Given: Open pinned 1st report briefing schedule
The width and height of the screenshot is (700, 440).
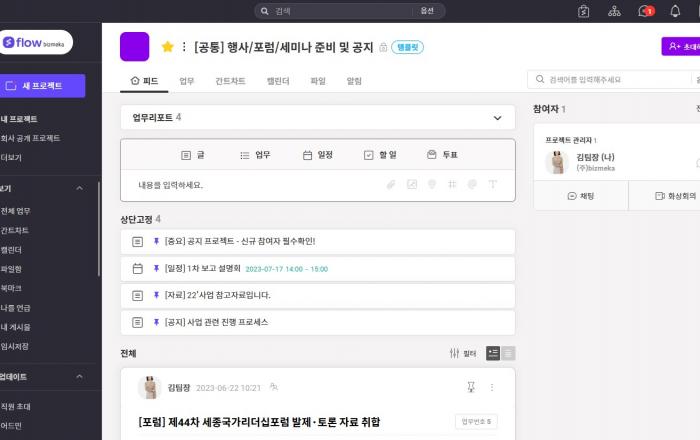Looking at the screenshot, I should tap(318, 269).
